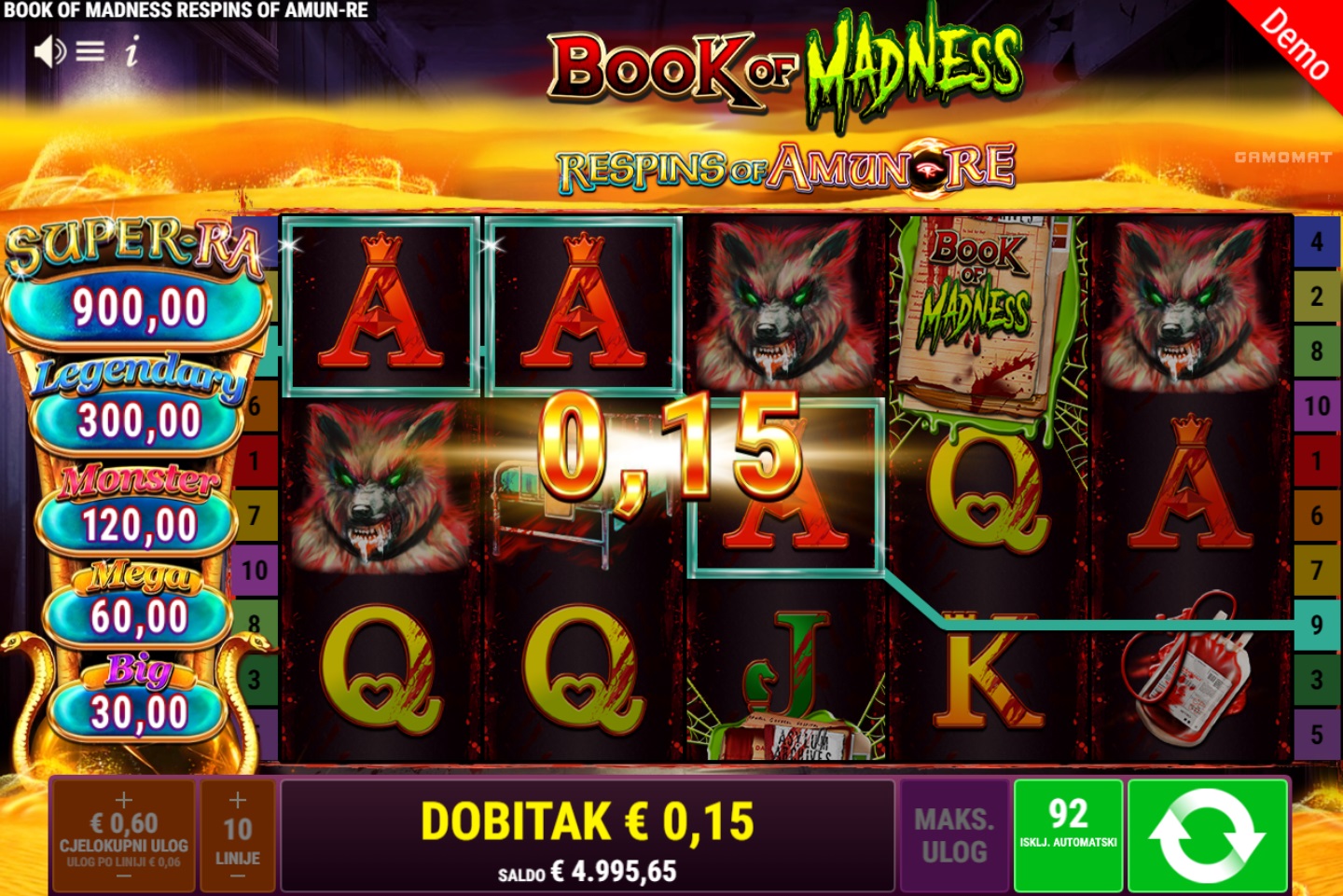Decrease number of lines with minus
The width and height of the screenshot is (1343, 896).
click(x=238, y=876)
